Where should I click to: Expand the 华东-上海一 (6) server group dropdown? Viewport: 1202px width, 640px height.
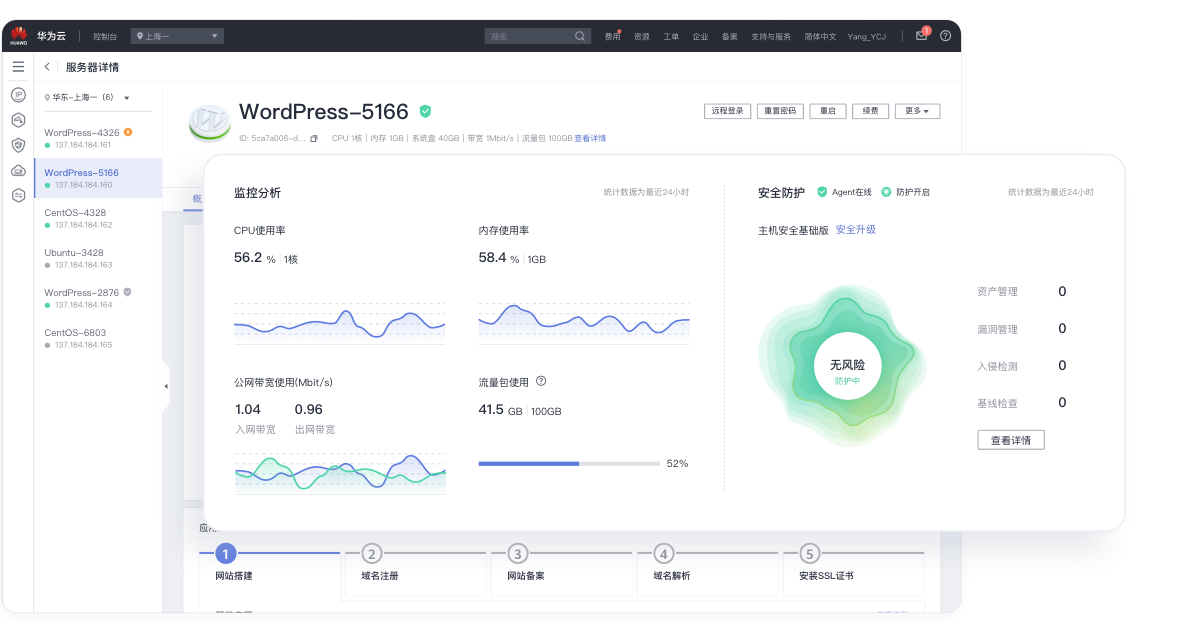[x=88, y=97]
